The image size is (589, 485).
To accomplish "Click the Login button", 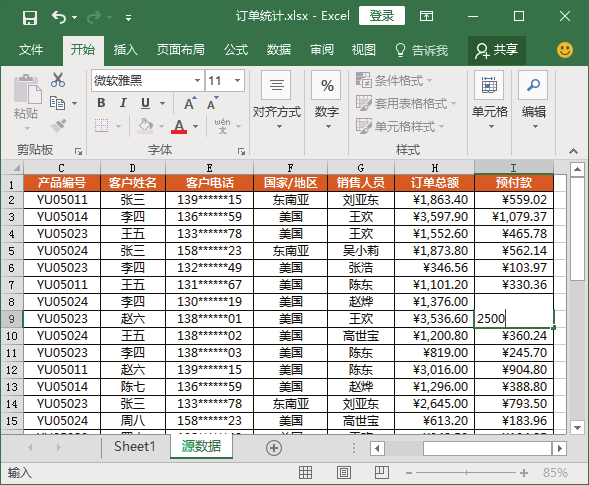I will point(382,16).
